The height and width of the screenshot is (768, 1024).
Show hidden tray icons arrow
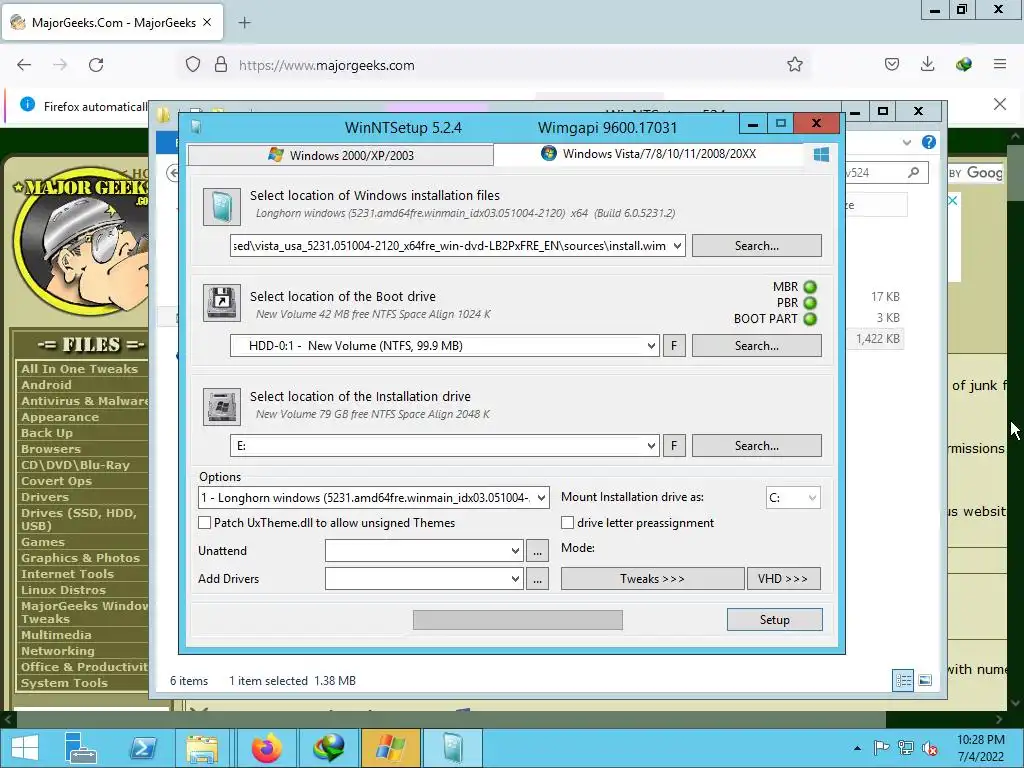[857, 748]
